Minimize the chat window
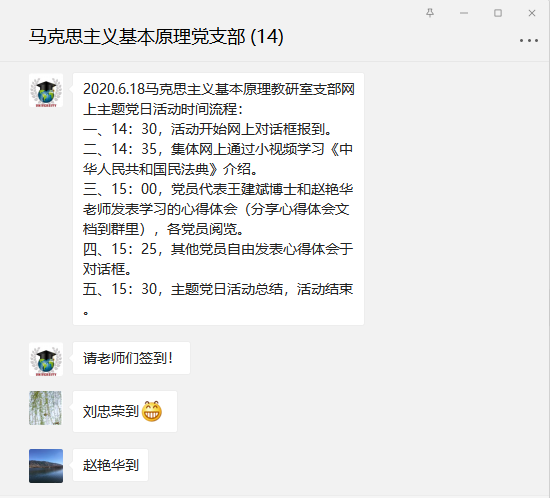This screenshot has width=550, height=498. 464,13
